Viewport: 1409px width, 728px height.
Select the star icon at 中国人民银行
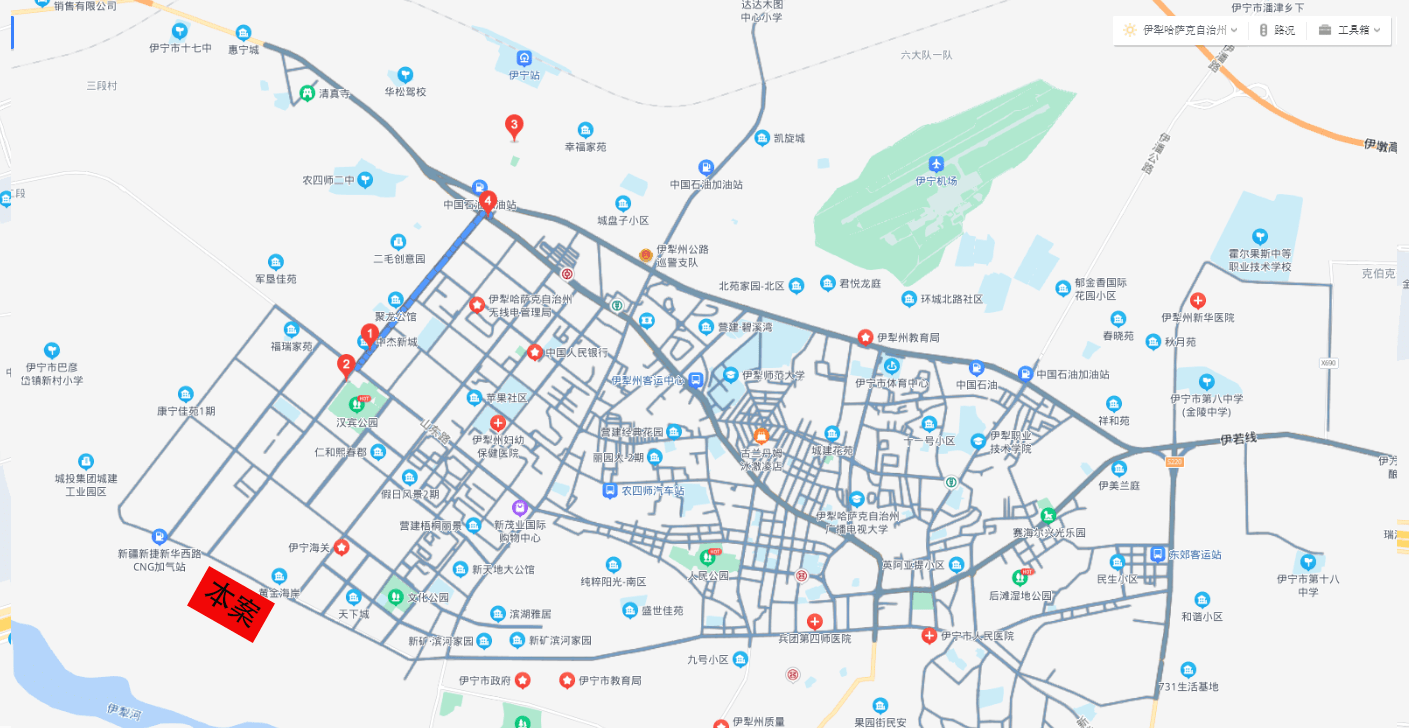(535, 353)
